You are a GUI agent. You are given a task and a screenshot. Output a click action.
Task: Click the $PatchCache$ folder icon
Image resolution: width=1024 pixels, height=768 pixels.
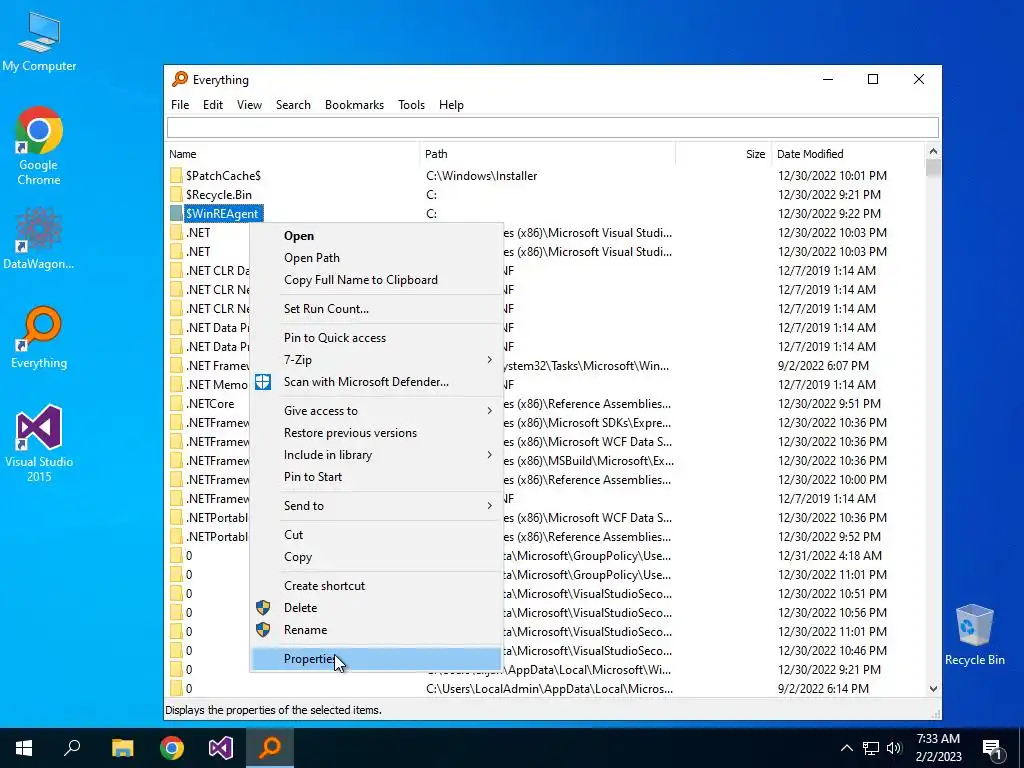[176, 176]
